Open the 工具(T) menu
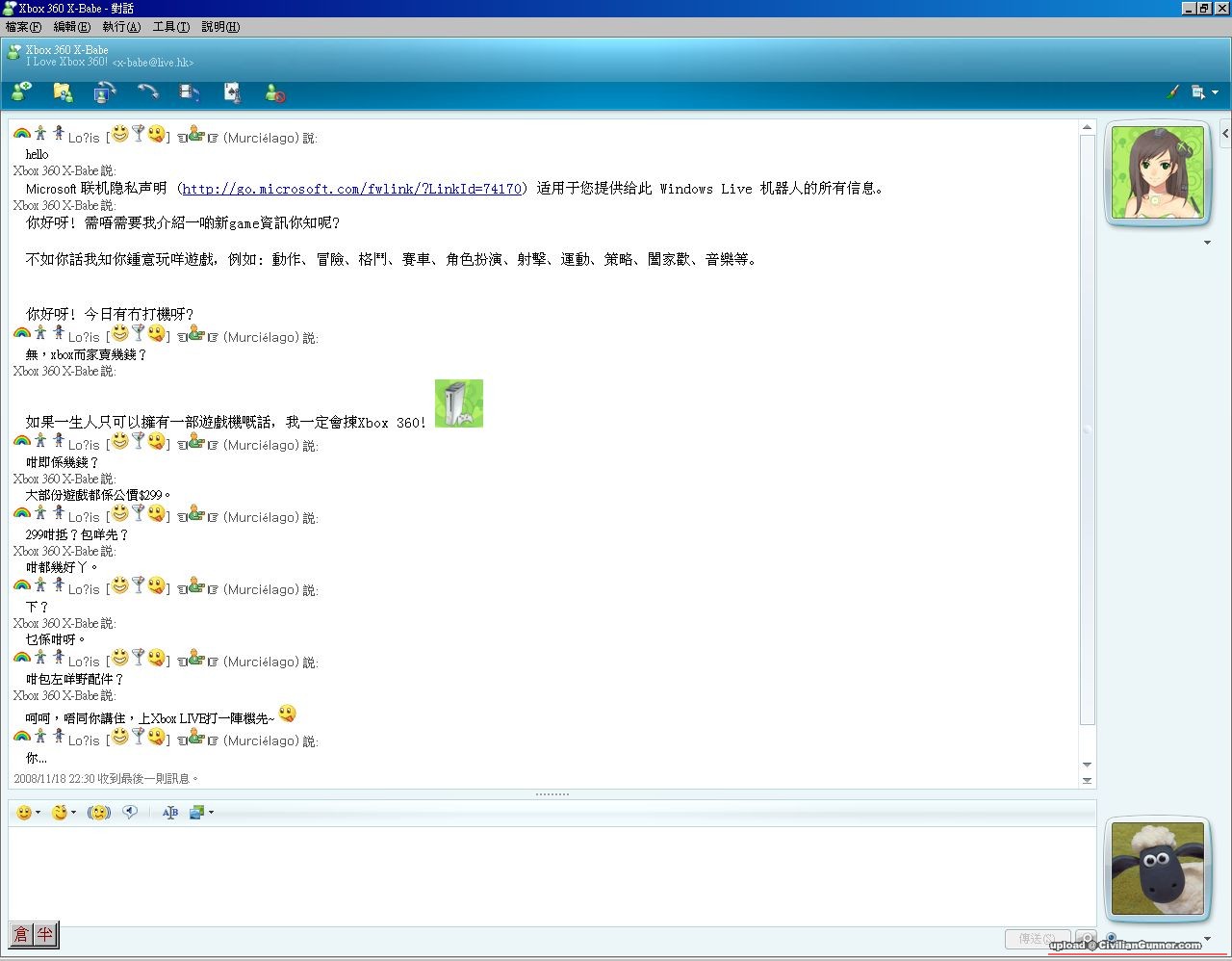 click(170, 27)
